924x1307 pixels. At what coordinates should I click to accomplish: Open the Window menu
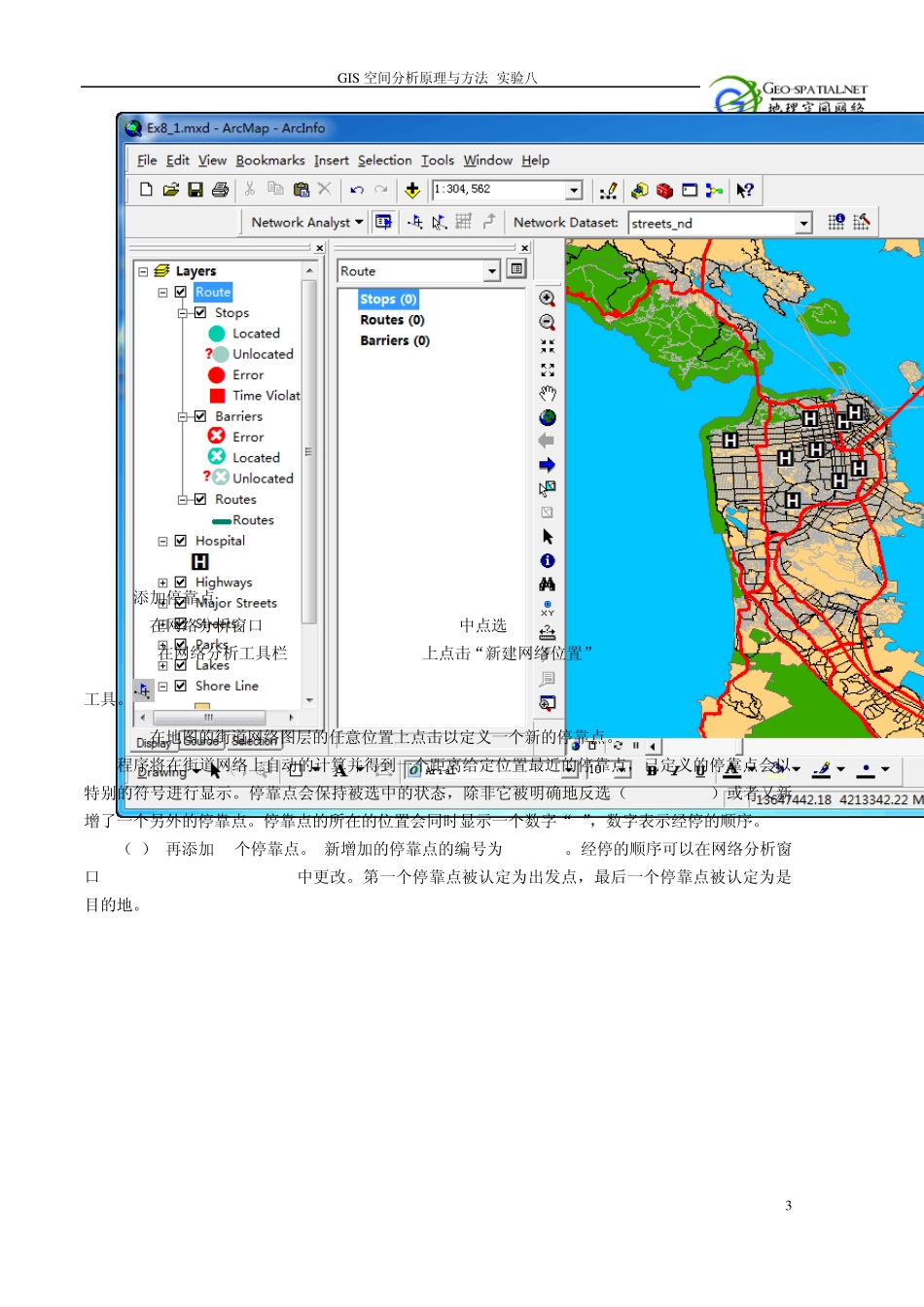pos(488,160)
